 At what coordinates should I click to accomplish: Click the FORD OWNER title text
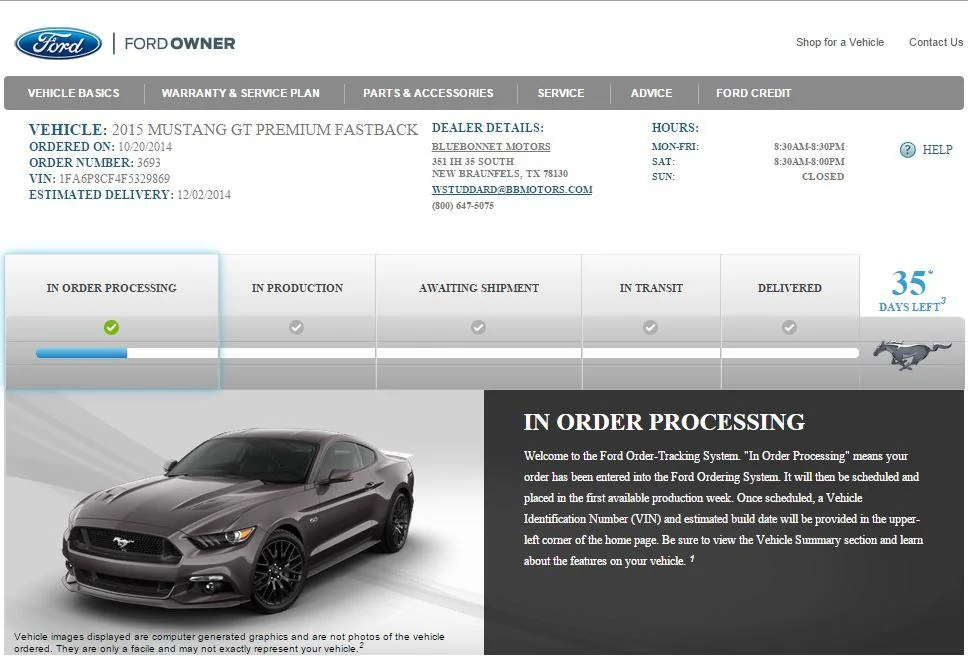click(x=180, y=43)
